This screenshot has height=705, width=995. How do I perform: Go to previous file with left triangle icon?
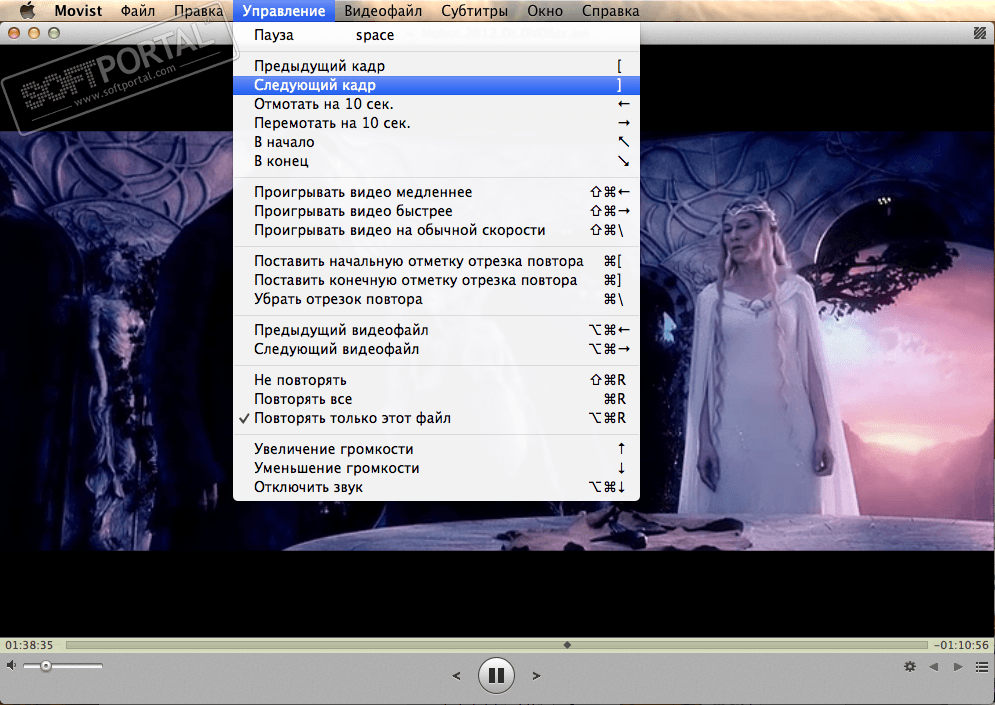click(933, 666)
